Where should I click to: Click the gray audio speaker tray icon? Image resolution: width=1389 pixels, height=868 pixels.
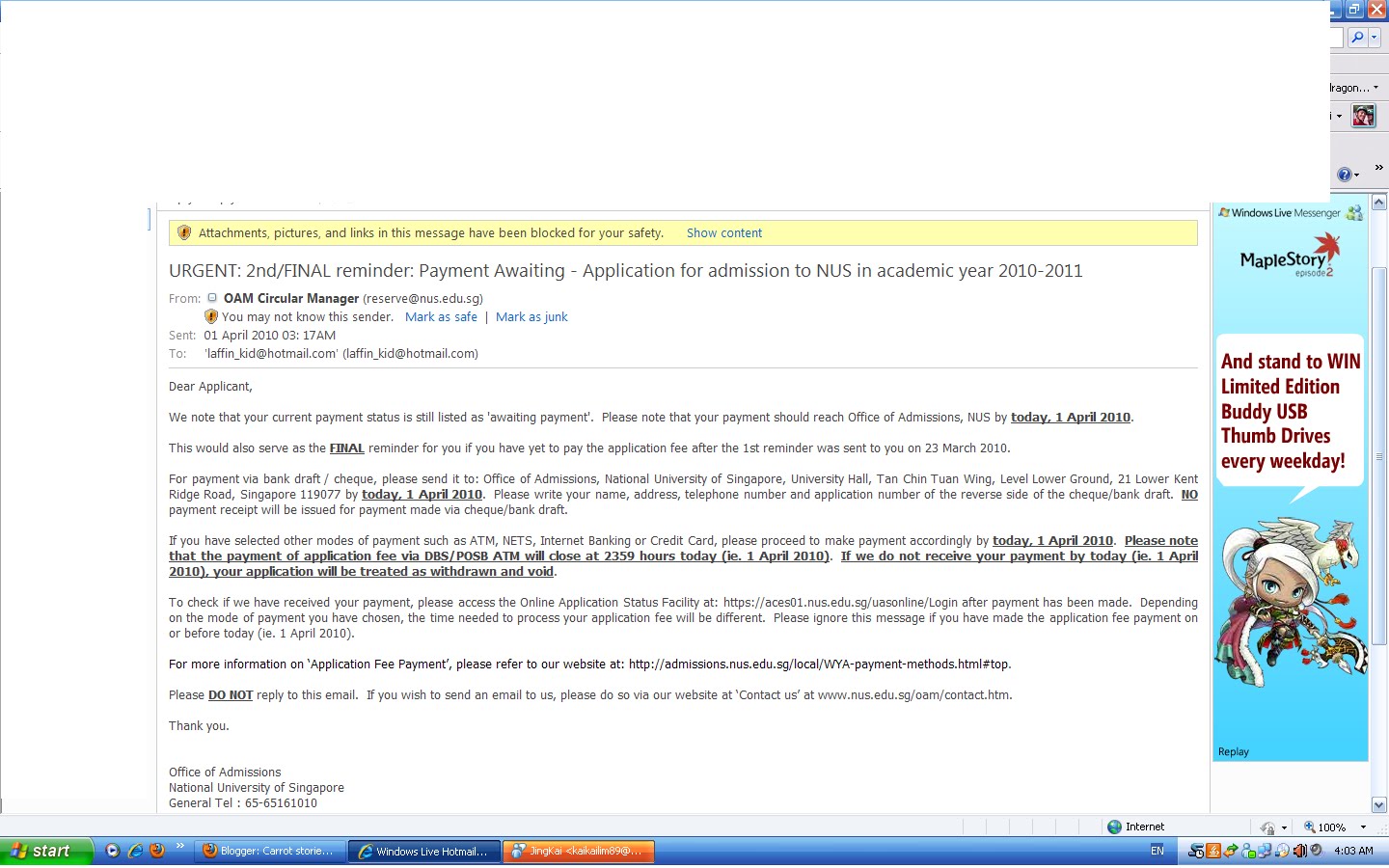pos(1316,850)
